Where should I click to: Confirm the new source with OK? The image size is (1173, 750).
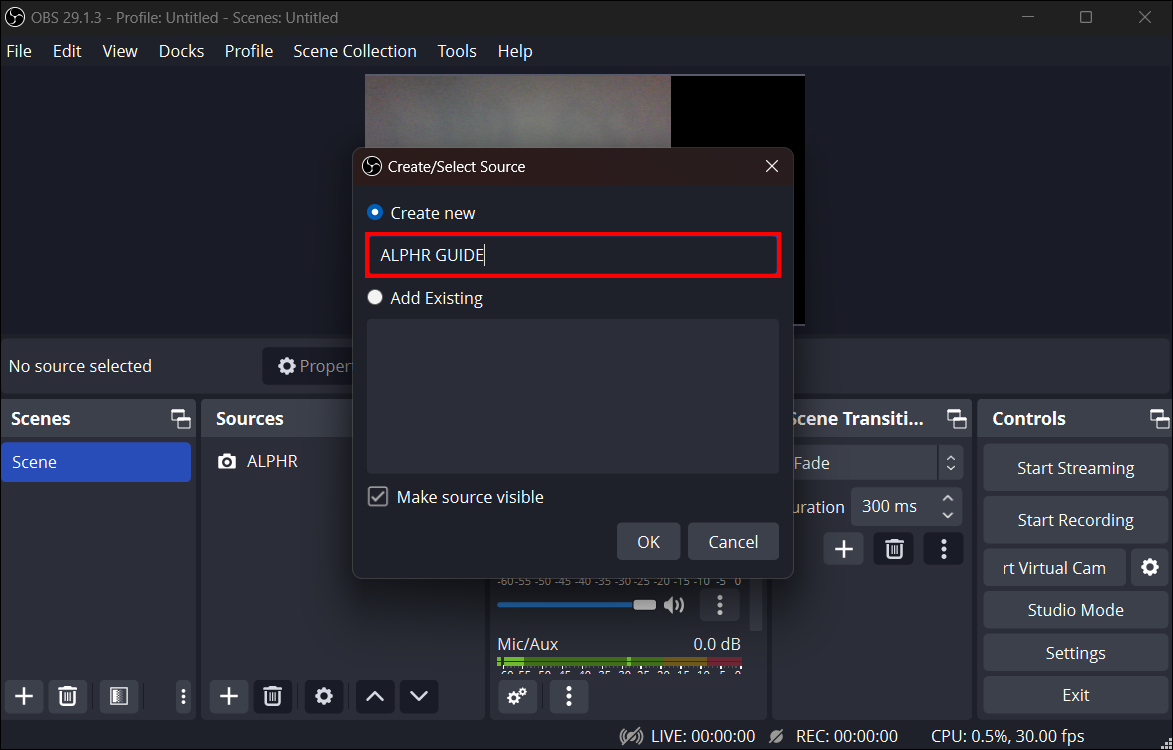click(649, 541)
